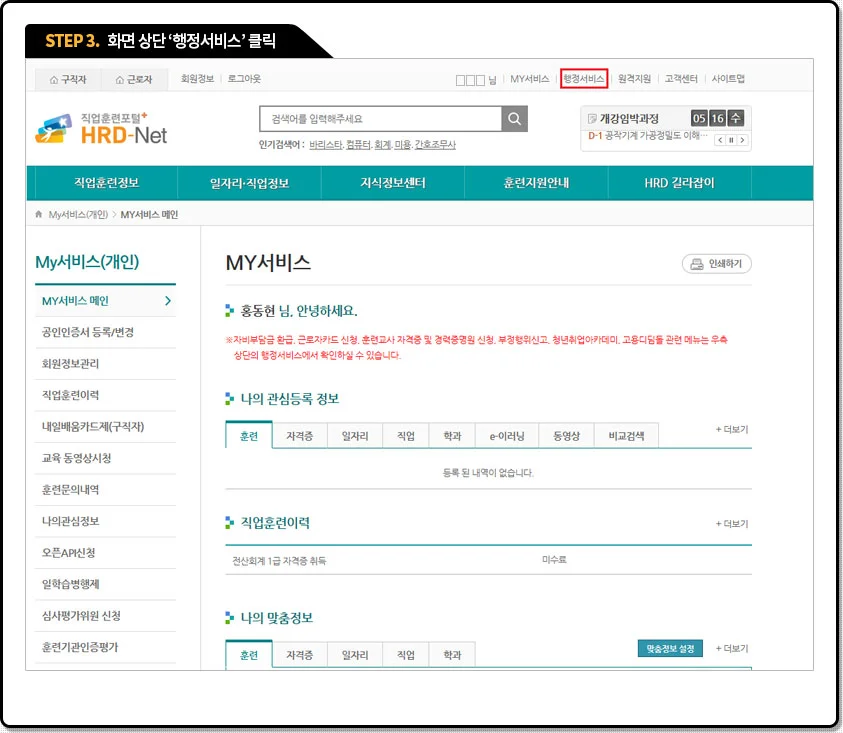Select 학과 tab under 나의 맞춤정보
843x733 pixels.
click(452, 655)
